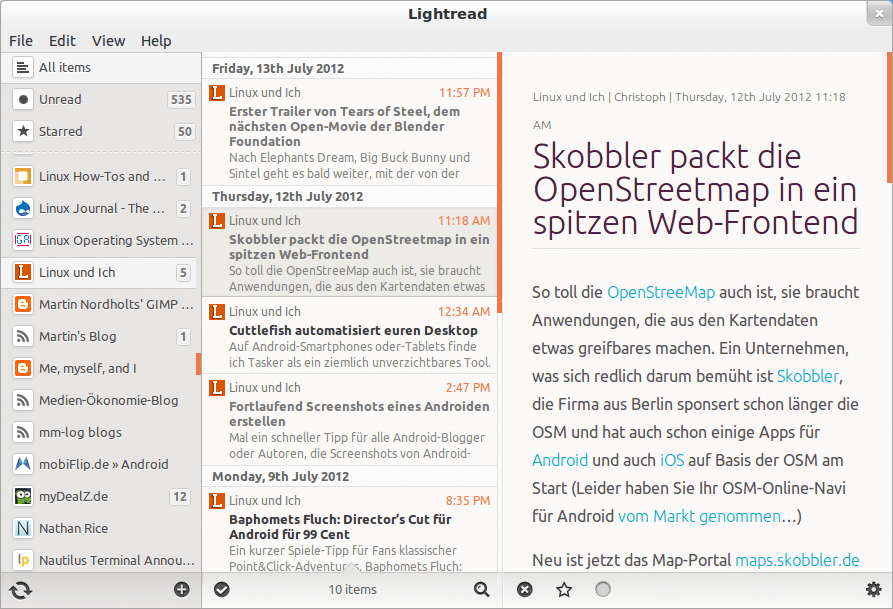Open the View menu
Viewport: 893px width, 609px height.
click(108, 41)
